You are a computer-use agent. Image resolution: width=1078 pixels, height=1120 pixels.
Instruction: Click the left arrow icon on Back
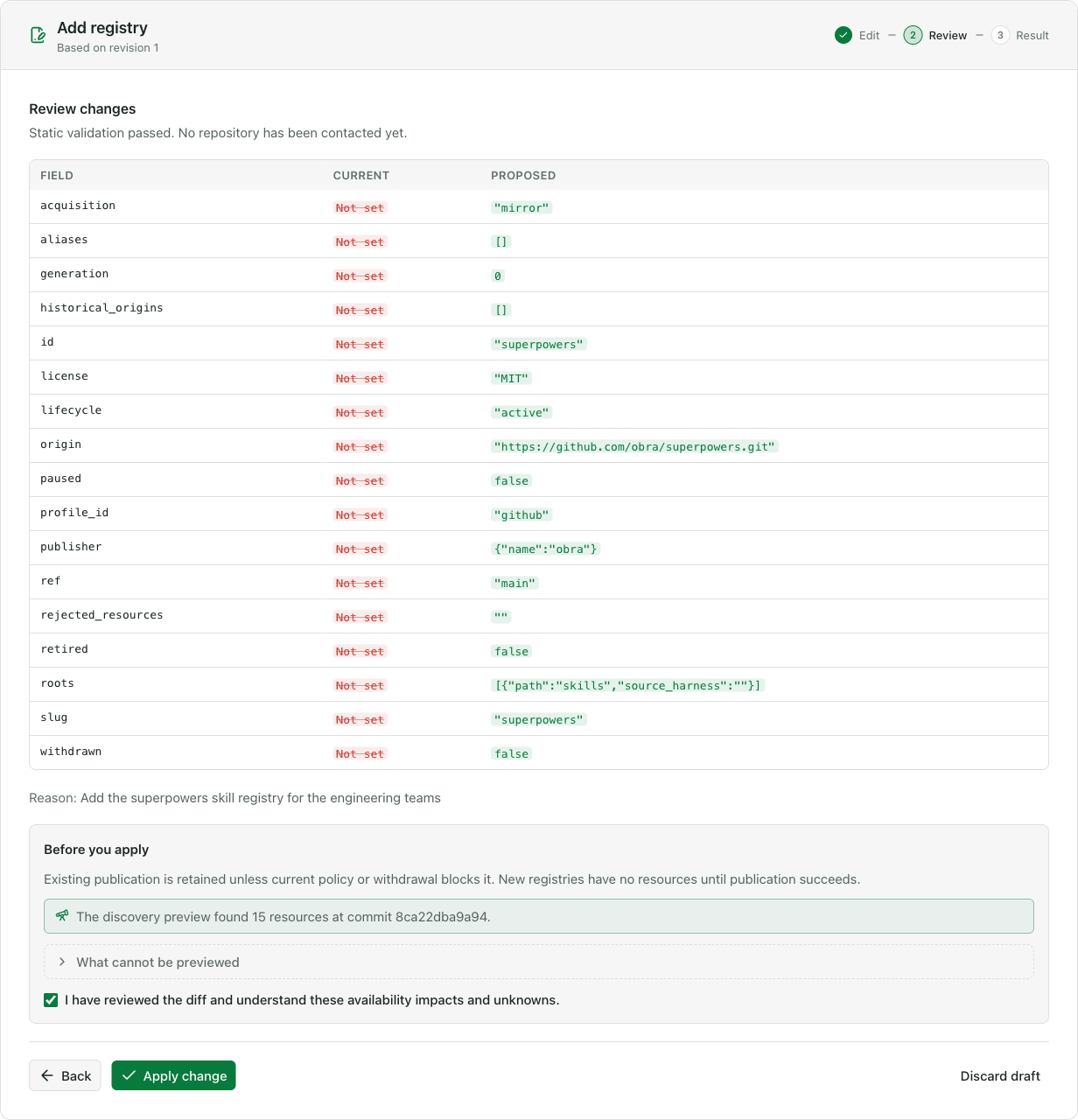47,1075
